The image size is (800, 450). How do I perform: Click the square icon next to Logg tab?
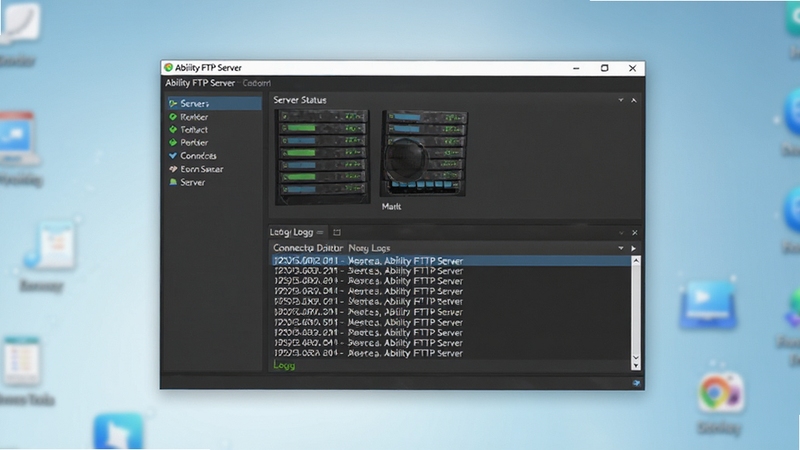337,232
